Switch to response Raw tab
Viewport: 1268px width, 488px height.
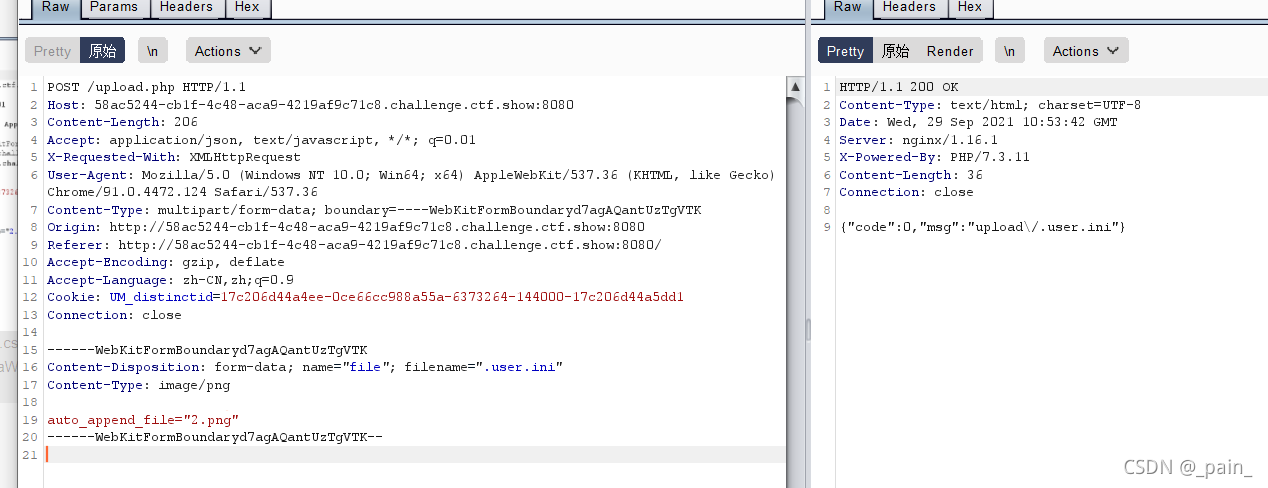click(x=847, y=8)
